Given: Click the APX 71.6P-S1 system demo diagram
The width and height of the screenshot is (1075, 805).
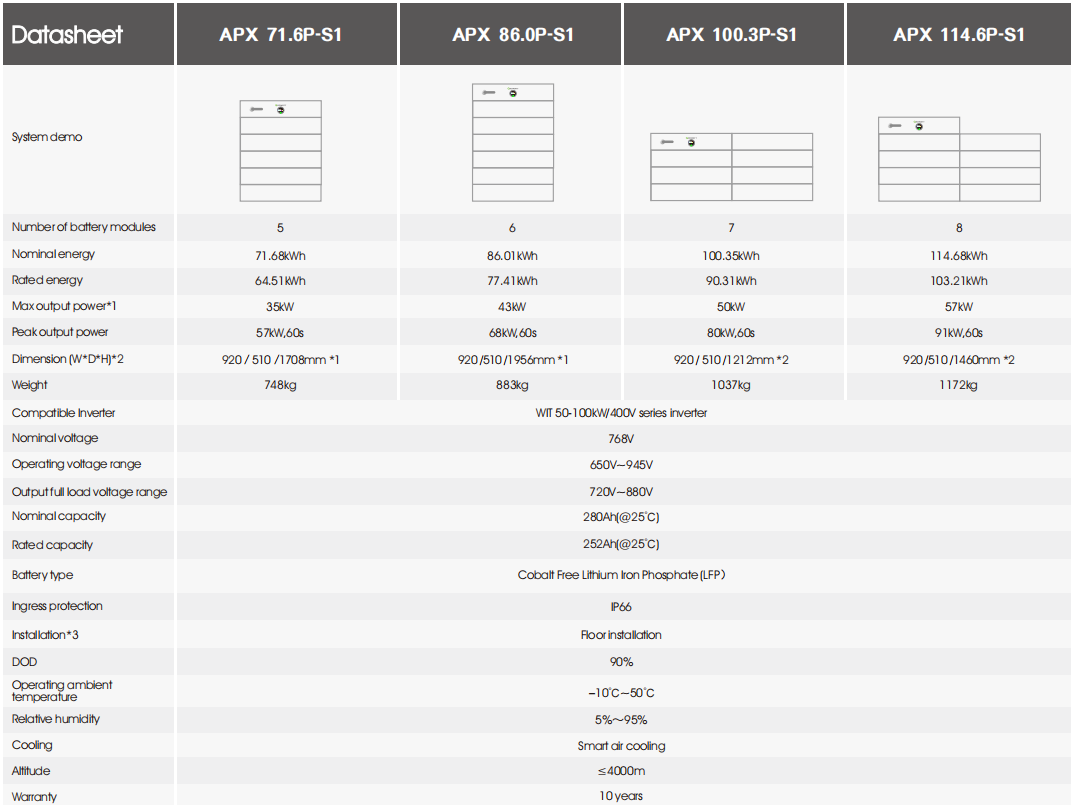Looking at the screenshot, I should tap(280, 151).
